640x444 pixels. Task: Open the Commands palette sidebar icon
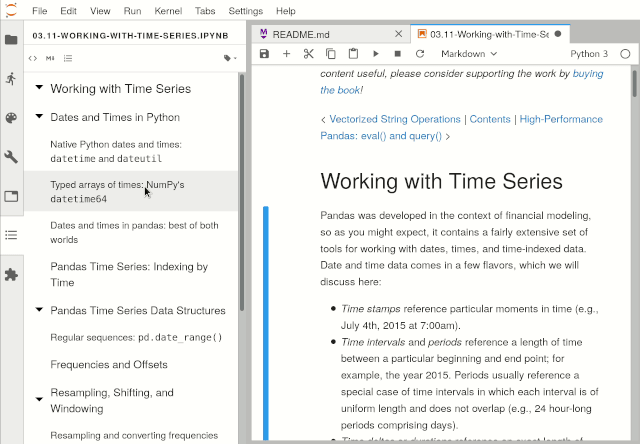point(11,118)
